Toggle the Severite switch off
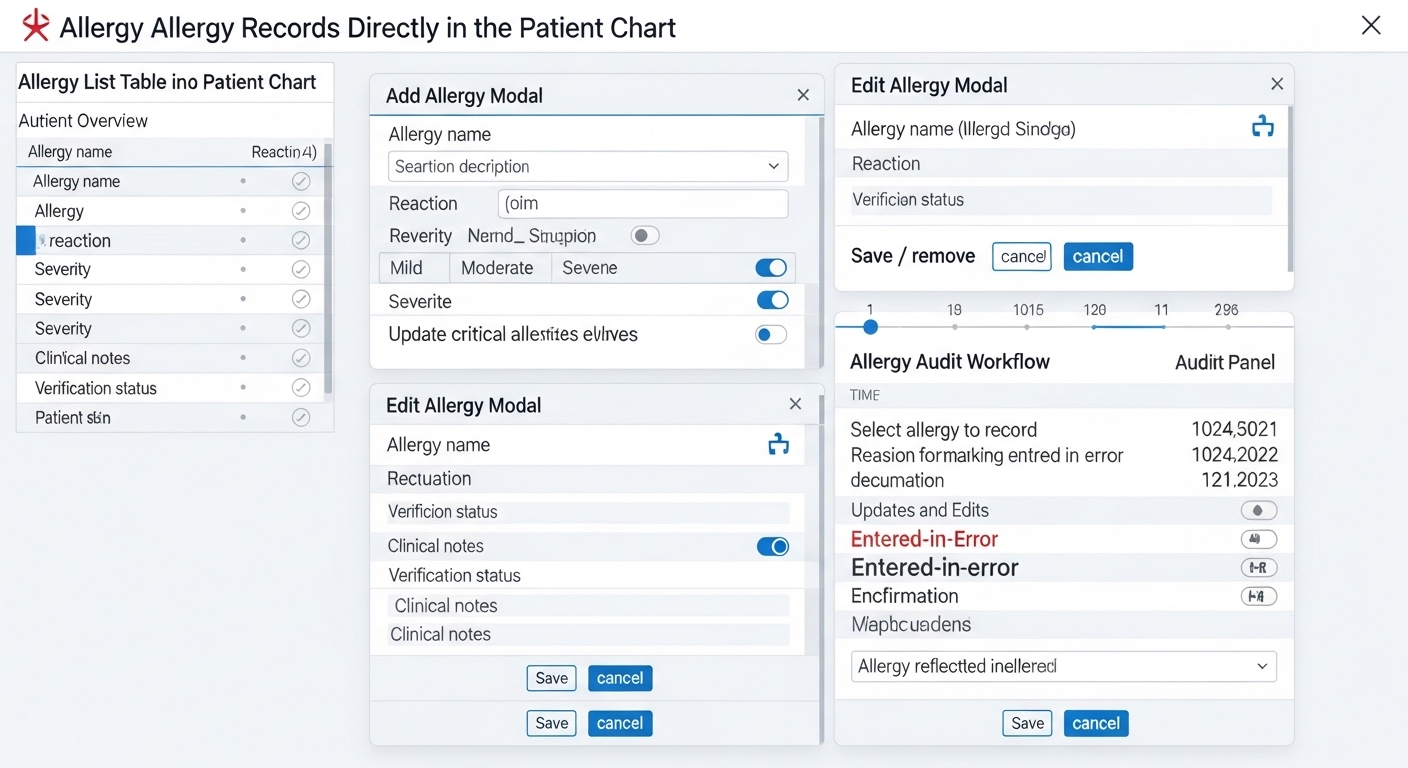1408x768 pixels. (772, 300)
